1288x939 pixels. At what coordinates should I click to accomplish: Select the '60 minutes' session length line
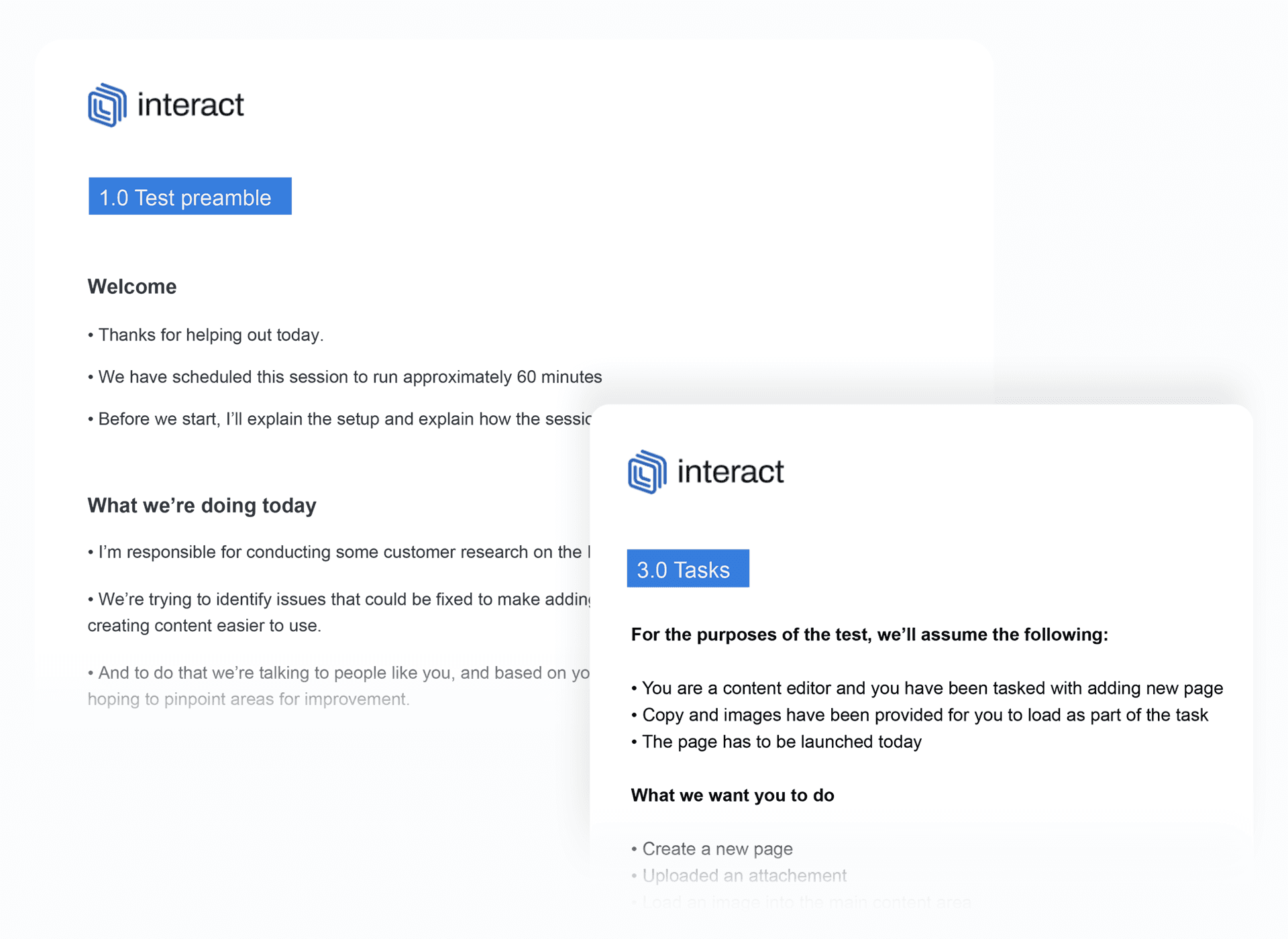coord(345,377)
